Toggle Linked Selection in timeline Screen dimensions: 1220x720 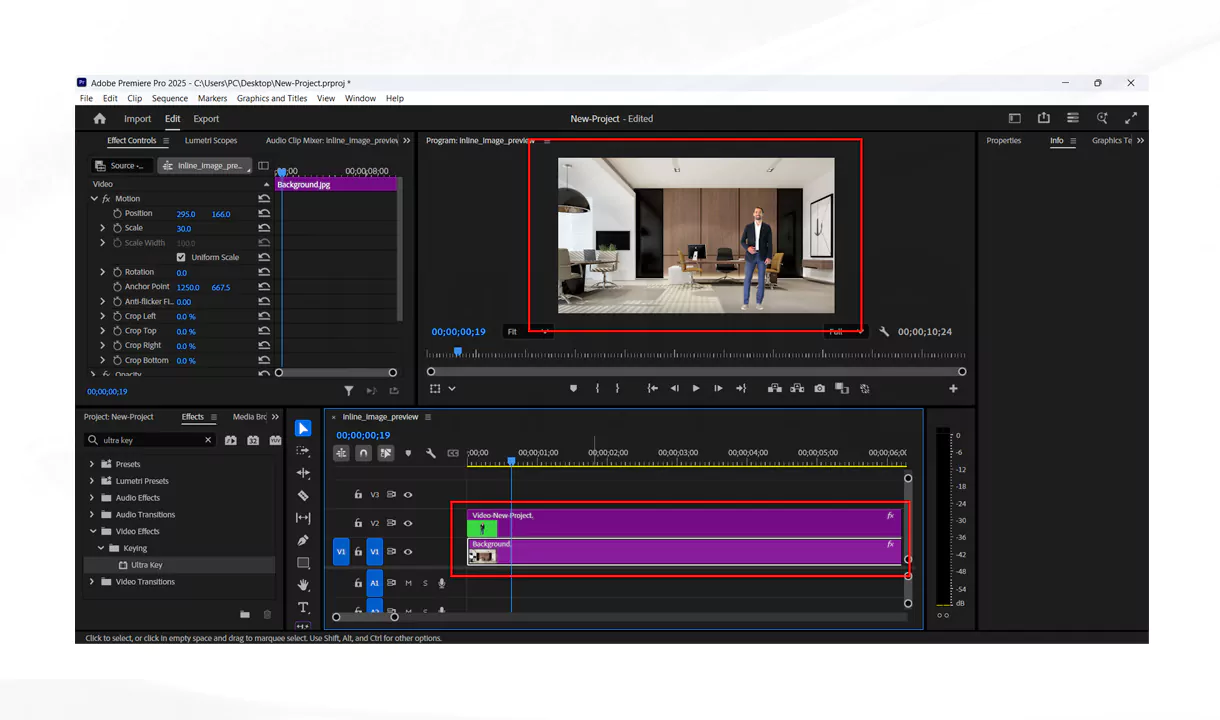tap(385, 453)
